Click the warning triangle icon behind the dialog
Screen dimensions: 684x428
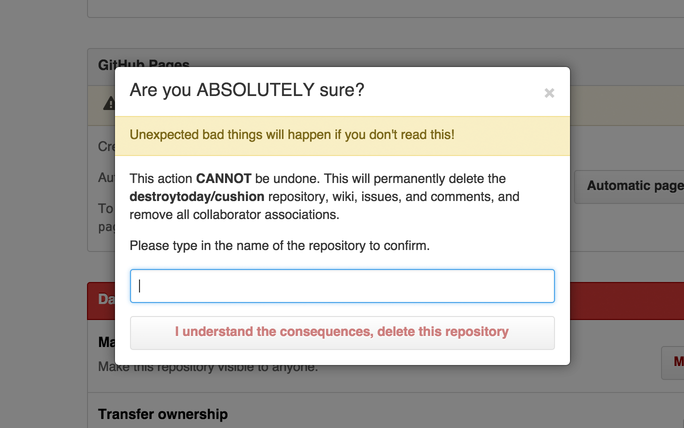point(109,103)
